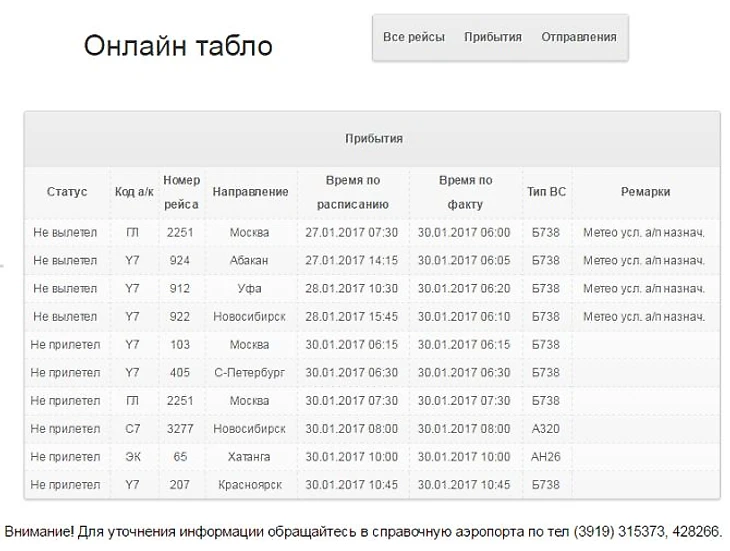Select flight number 405 cell

(180, 372)
